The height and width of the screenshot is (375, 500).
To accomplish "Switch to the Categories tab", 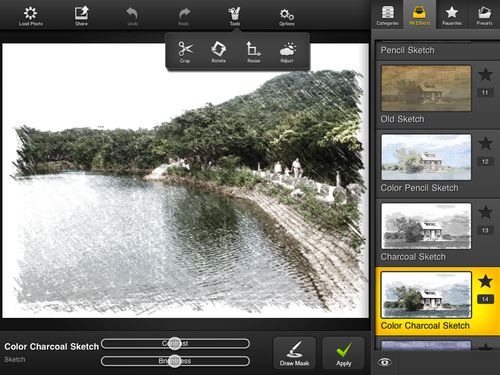I will coord(387,15).
